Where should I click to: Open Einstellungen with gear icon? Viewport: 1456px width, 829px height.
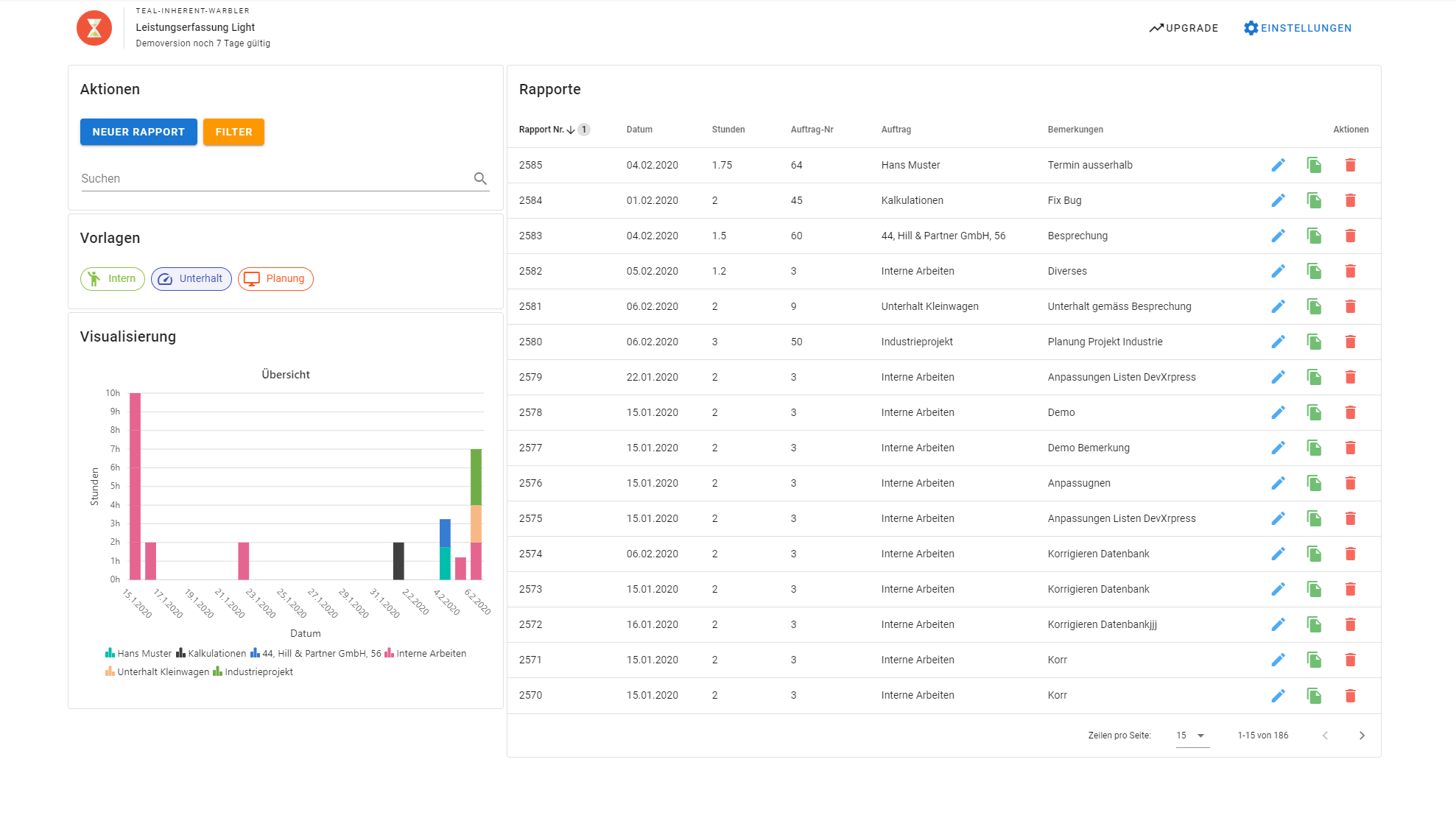(x=1251, y=28)
